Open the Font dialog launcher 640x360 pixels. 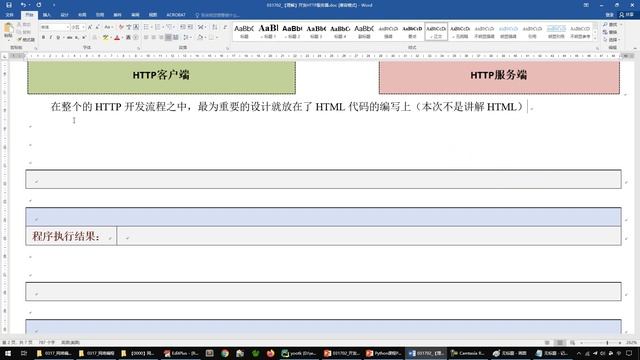coord(138,48)
